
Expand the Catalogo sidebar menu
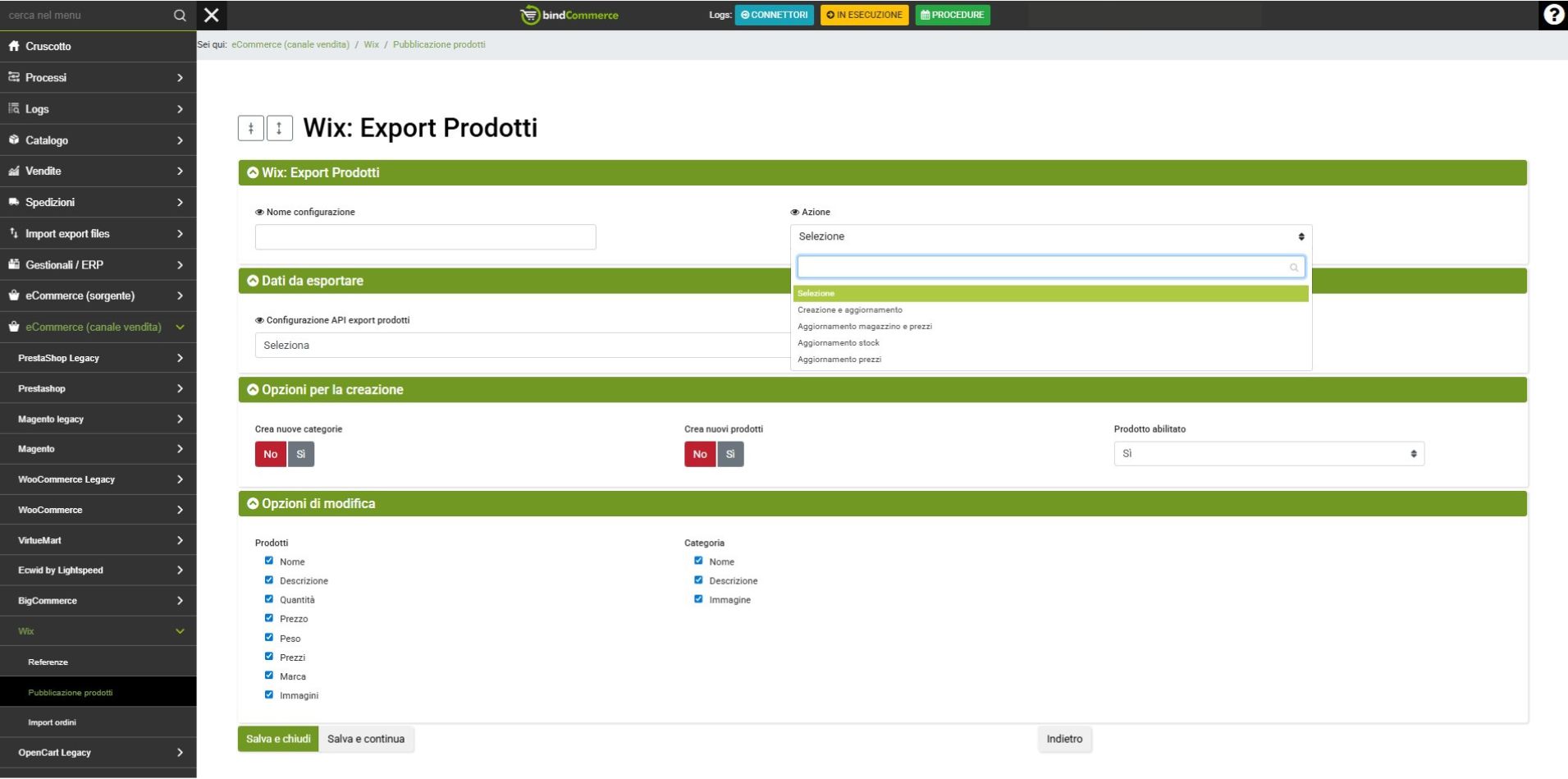click(98, 140)
